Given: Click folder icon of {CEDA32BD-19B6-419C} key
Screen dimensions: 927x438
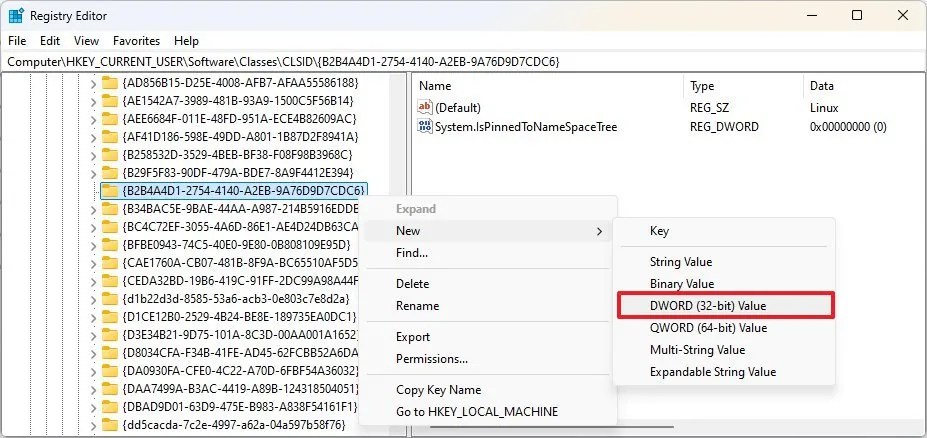Looking at the screenshot, I should tap(109, 280).
